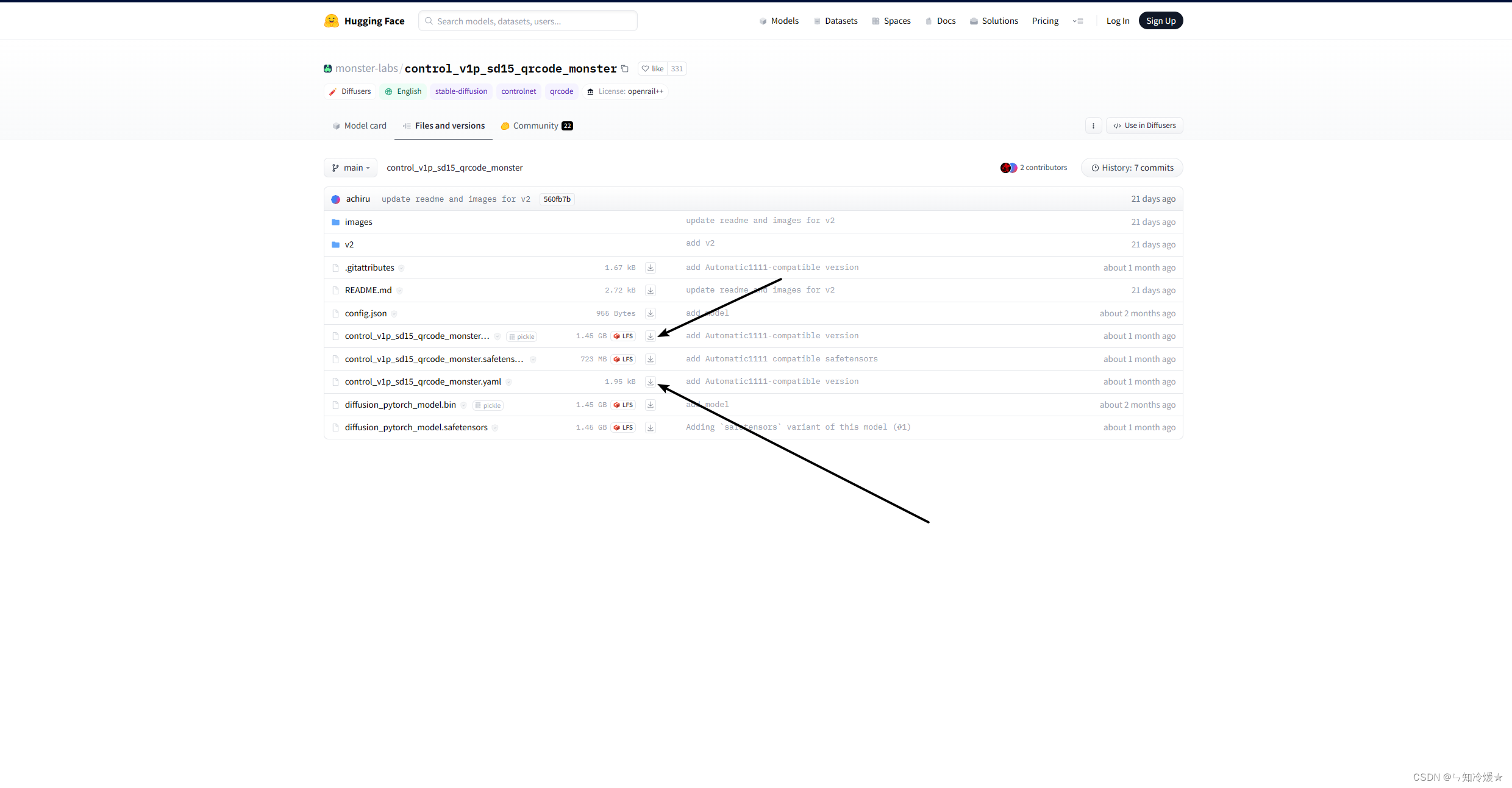1512x788 pixels.
Task: Click the Sign Up button
Action: coord(1161,21)
